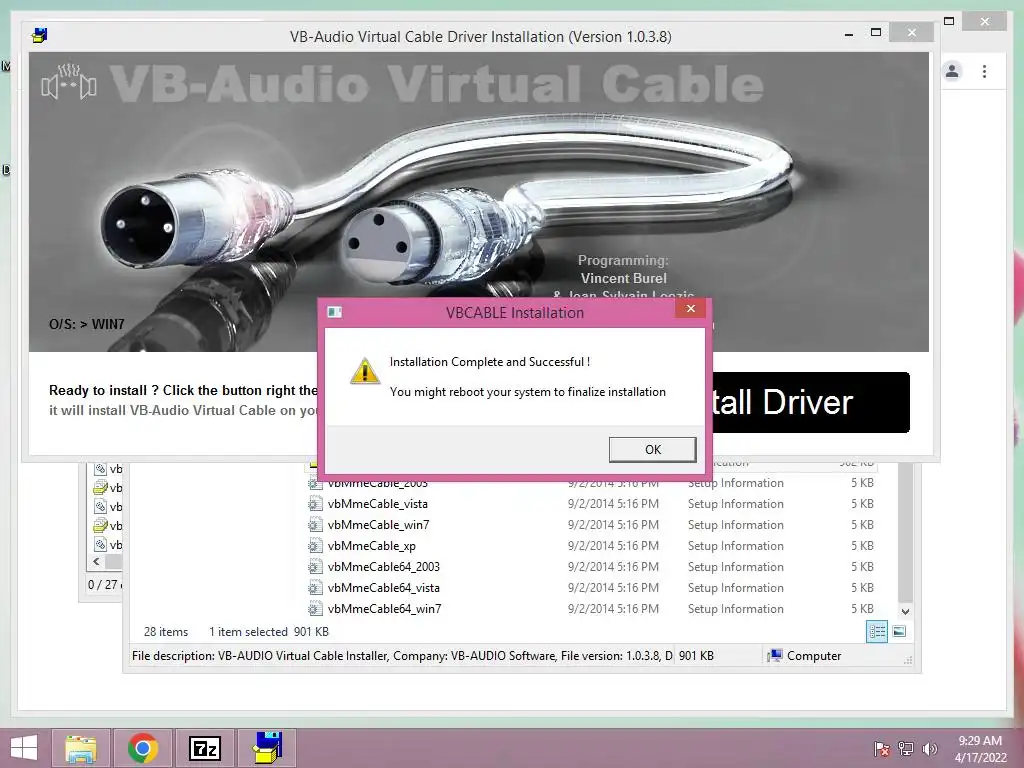Click the Computer icon in the Explorer status bar

[775, 656]
